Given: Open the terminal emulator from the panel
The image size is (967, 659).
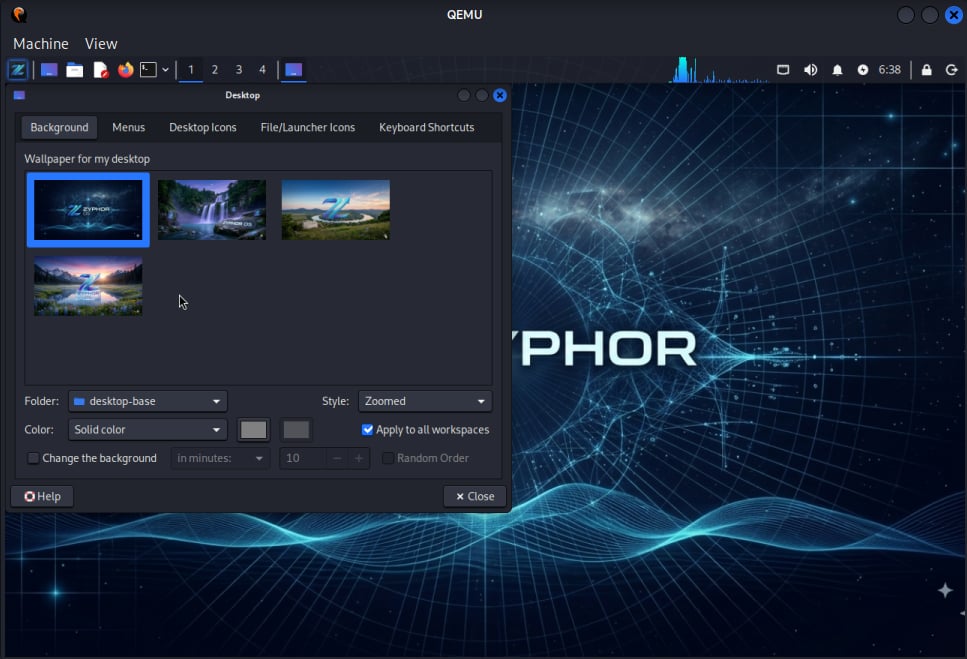Looking at the screenshot, I should tap(148, 70).
